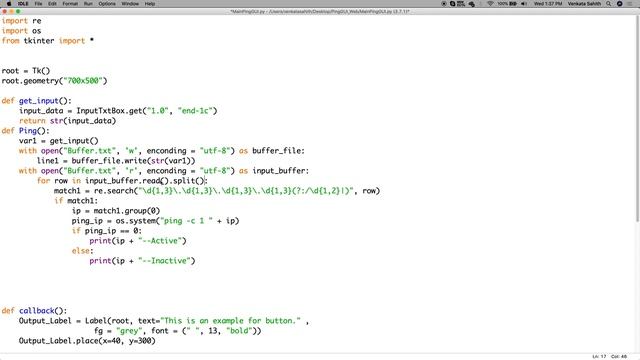The image size is (640, 360).
Task: Click the Venkata Sahith user name
Action: (x=584, y=4)
